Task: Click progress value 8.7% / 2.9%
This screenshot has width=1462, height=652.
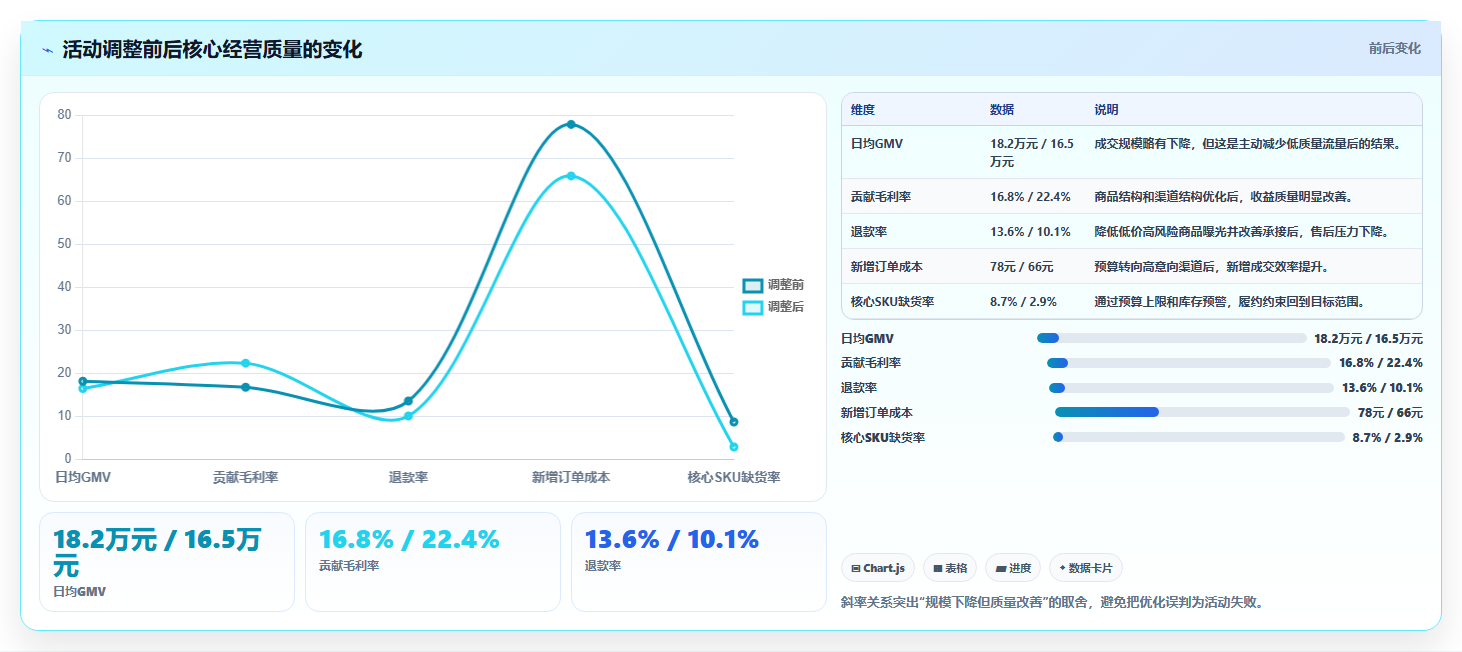Action: (x=1388, y=438)
